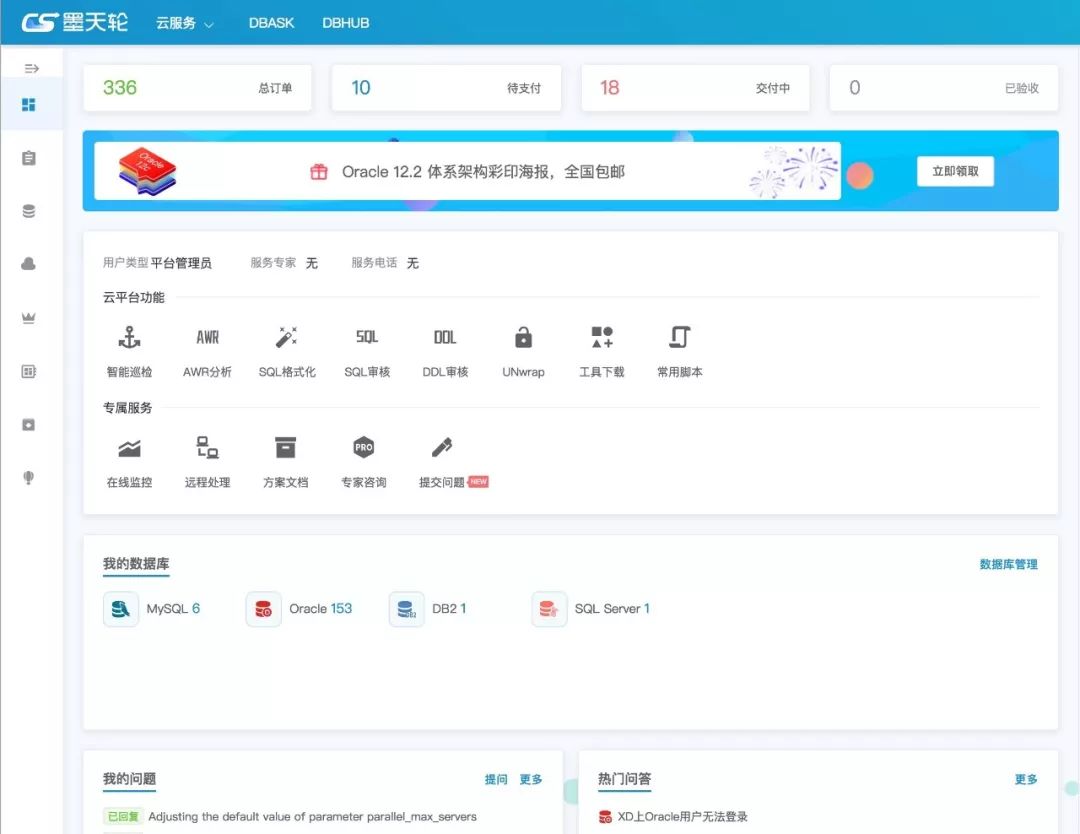
Task: Toggle the sidebar collapse arrow icon
Action: (x=31, y=68)
